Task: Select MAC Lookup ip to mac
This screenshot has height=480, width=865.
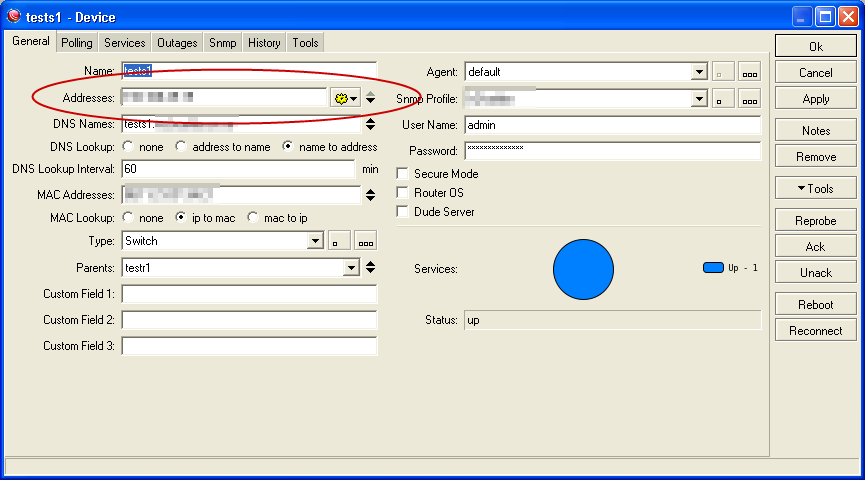Action: pos(180,217)
